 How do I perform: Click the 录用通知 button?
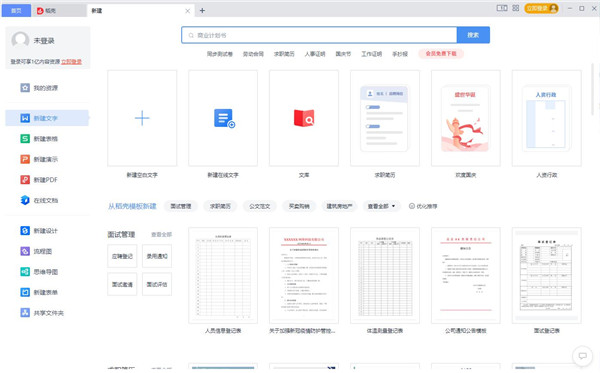157,256
